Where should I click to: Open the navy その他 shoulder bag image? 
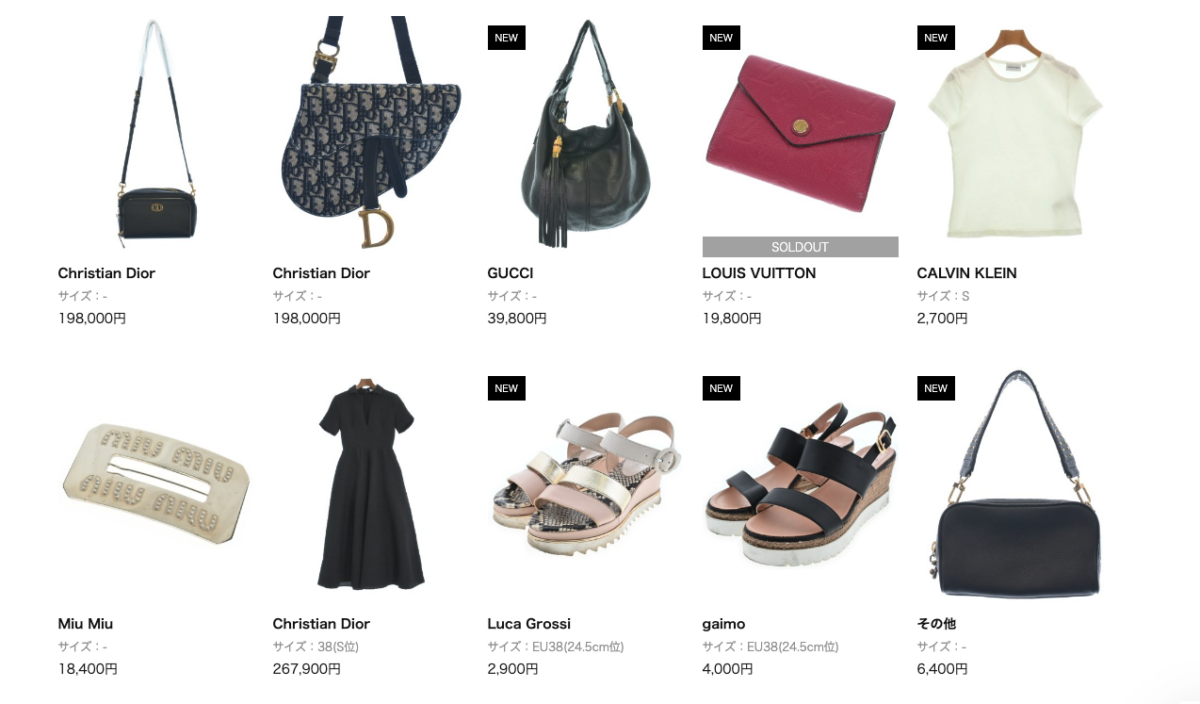(1015, 487)
